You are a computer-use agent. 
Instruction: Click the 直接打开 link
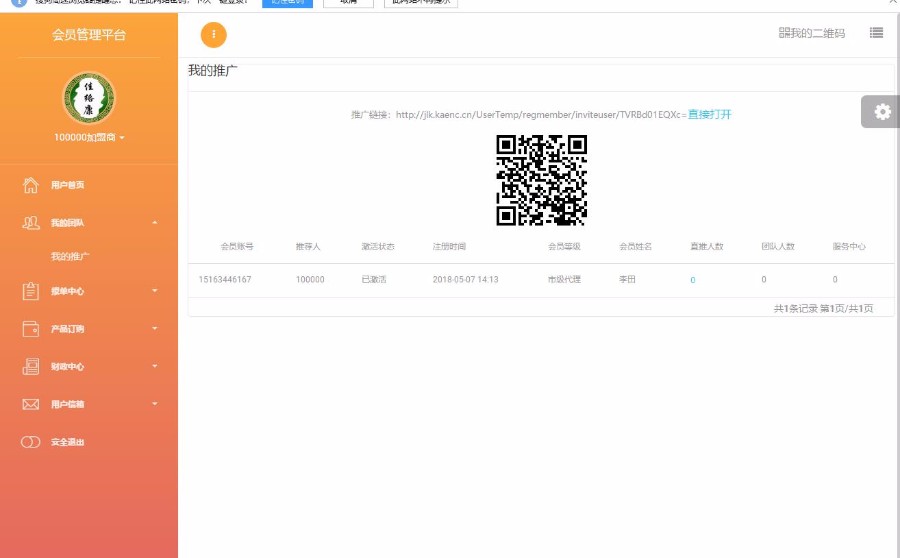coord(709,114)
